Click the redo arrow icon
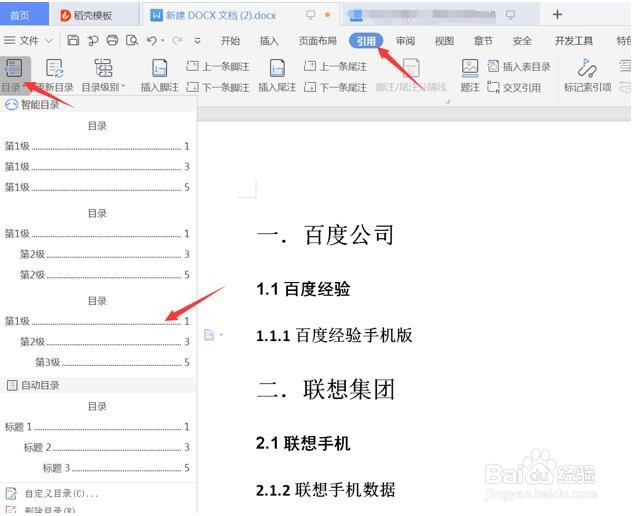633x516 pixels. (x=177, y=40)
